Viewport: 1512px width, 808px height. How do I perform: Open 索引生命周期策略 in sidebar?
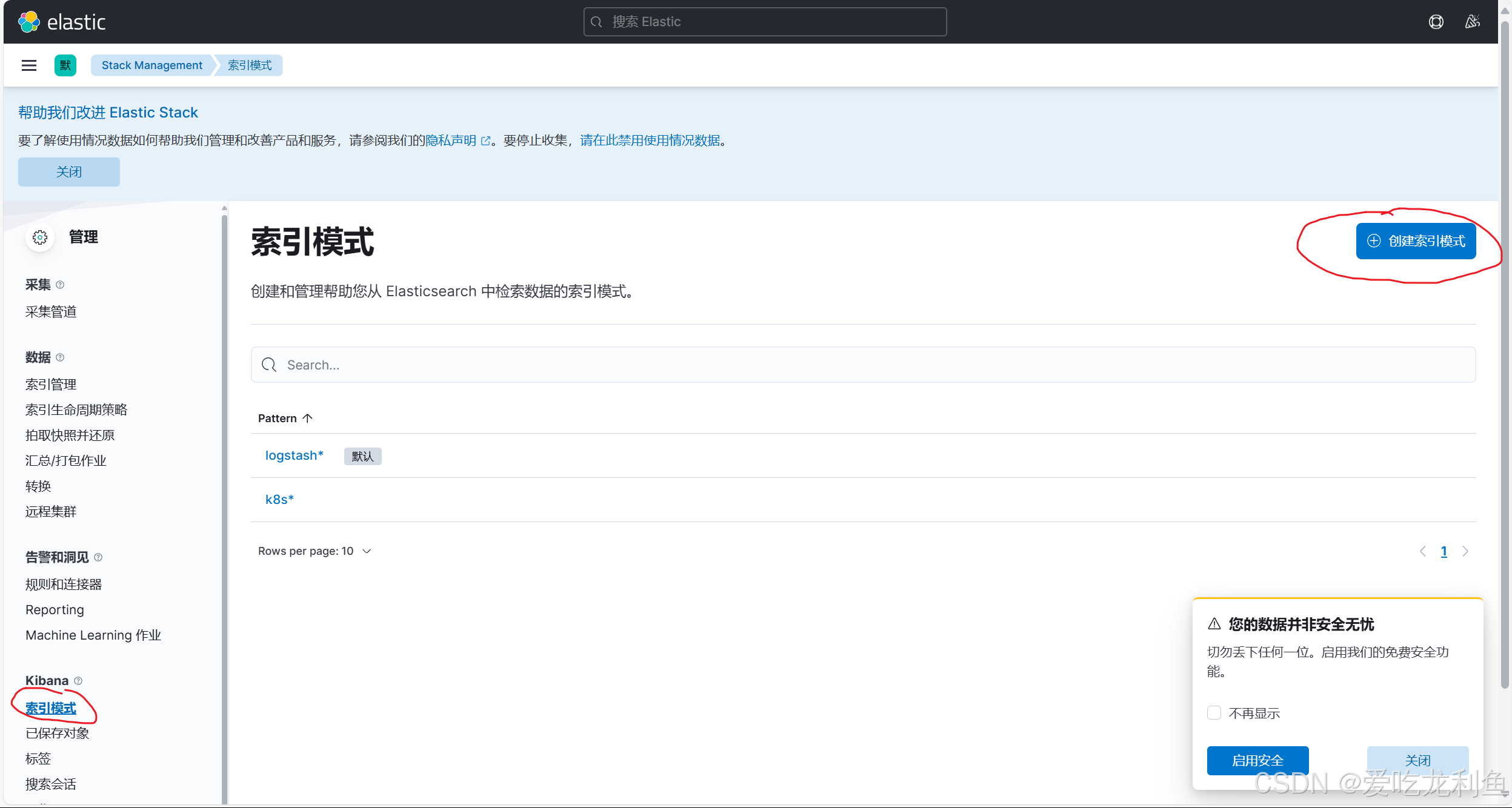[x=76, y=410]
